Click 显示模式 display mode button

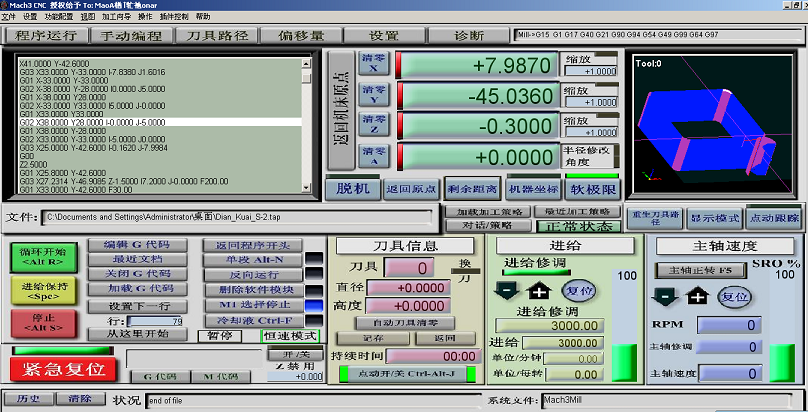click(714, 217)
